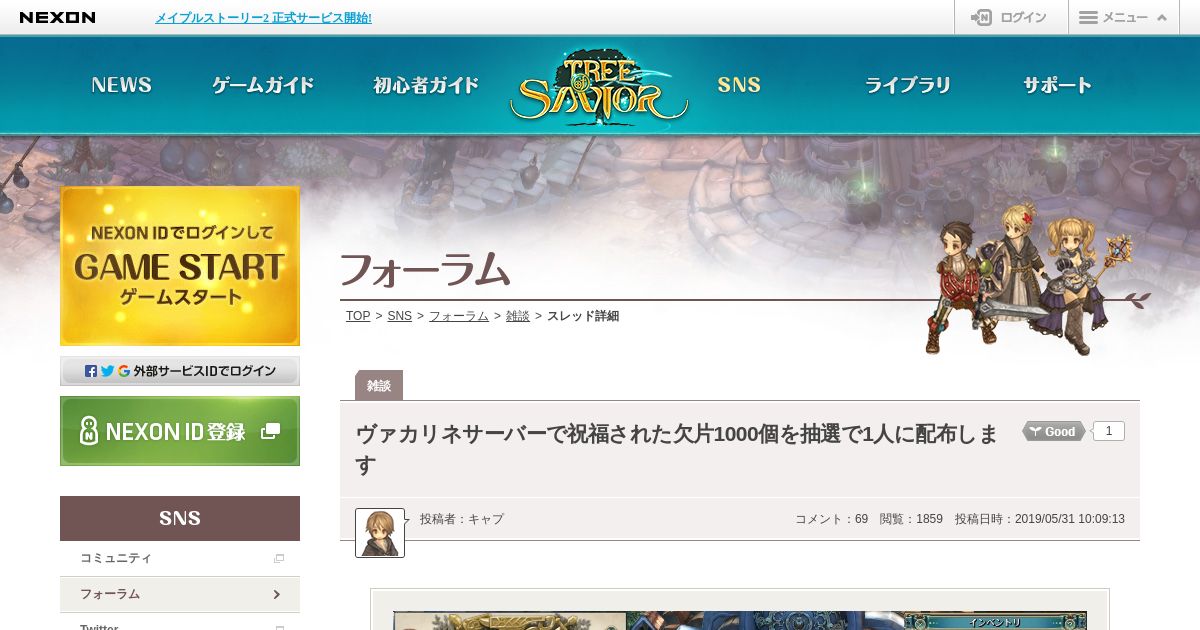This screenshot has width=1200, height=630.
Task: Select the 雑談 category tab
Action: point(379,385)
